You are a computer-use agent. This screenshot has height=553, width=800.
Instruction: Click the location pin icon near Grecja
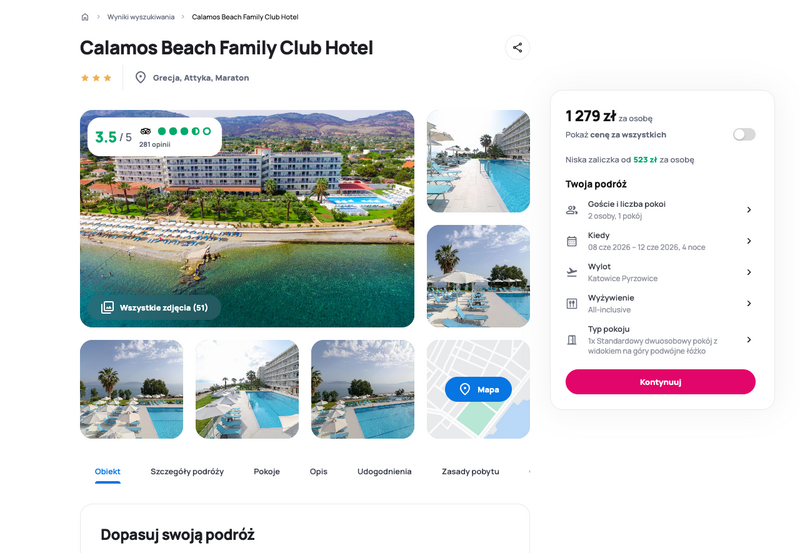click(x=140, y=77)
